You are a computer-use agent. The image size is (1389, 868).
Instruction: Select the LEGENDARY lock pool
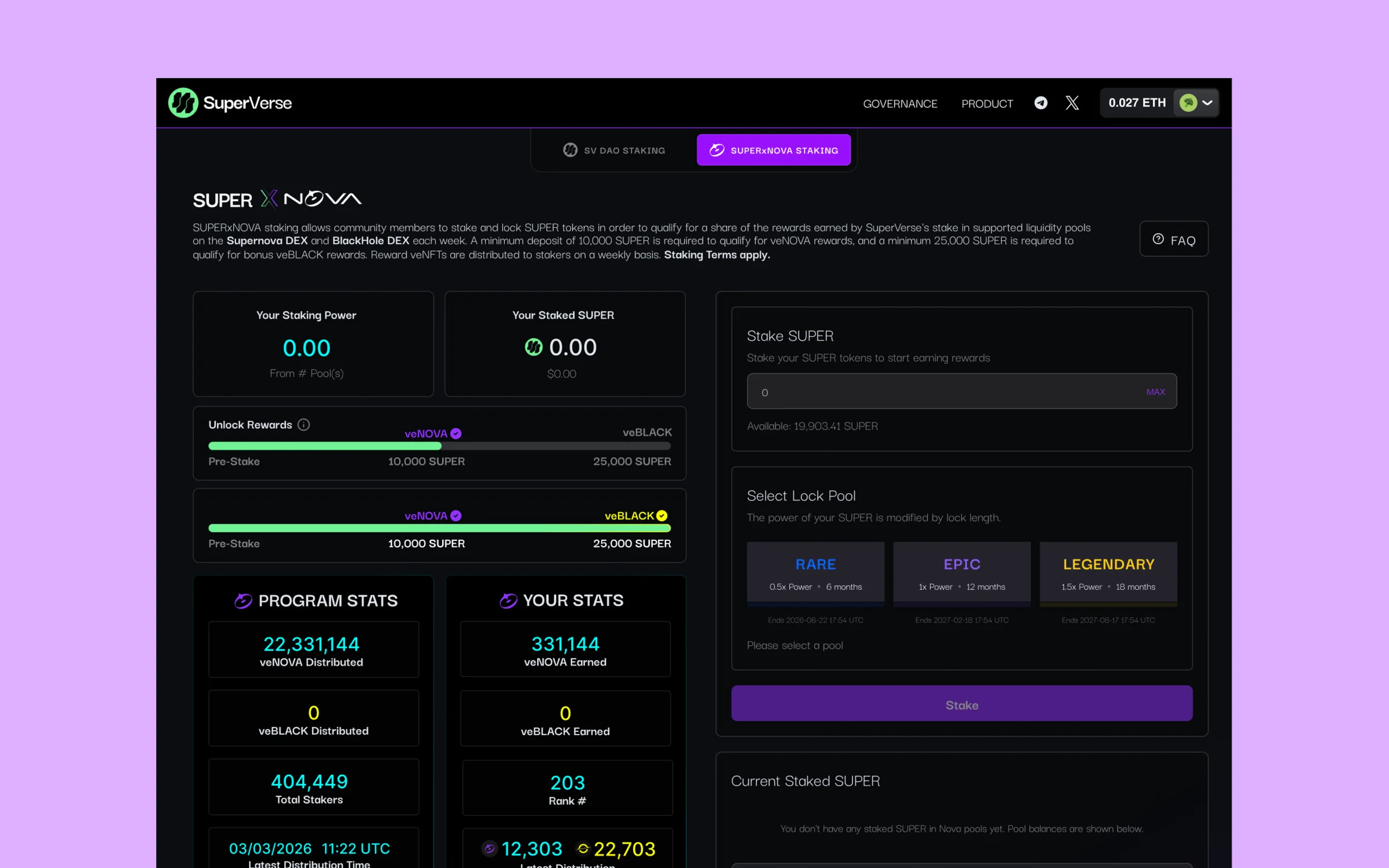[1108, 573]
